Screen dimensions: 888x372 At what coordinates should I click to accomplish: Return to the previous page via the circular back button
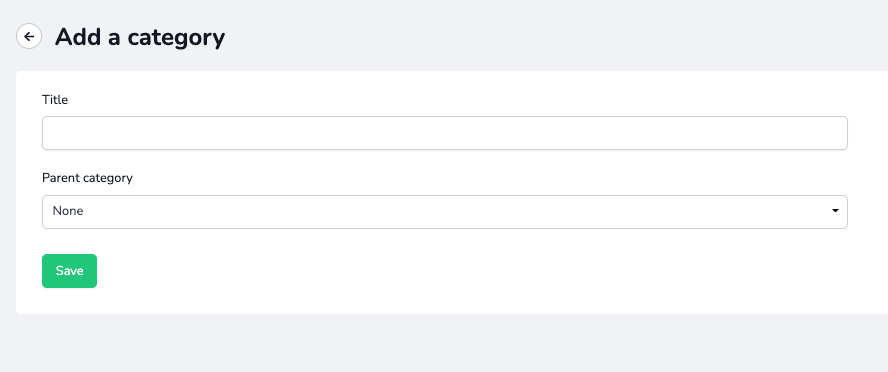[29, 36]
